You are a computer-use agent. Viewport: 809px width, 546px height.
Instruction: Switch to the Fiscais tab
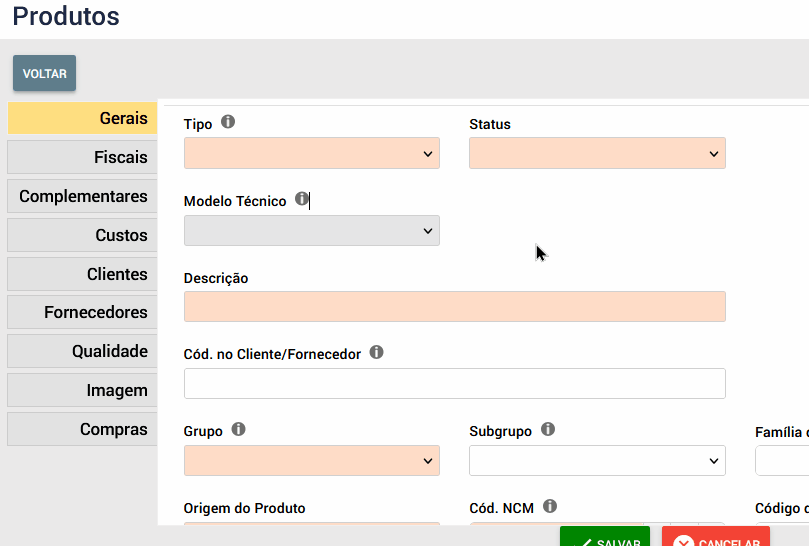82,157
